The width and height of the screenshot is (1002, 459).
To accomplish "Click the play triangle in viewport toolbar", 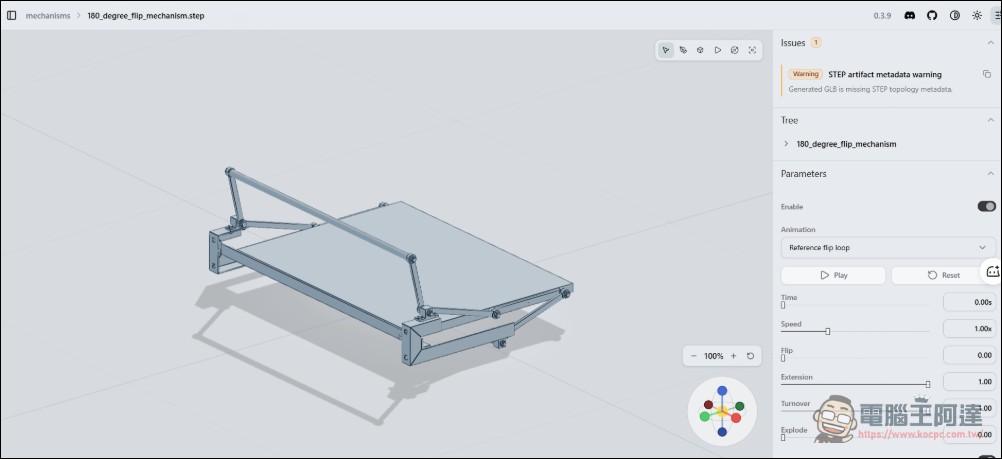I will coord(718,50).
